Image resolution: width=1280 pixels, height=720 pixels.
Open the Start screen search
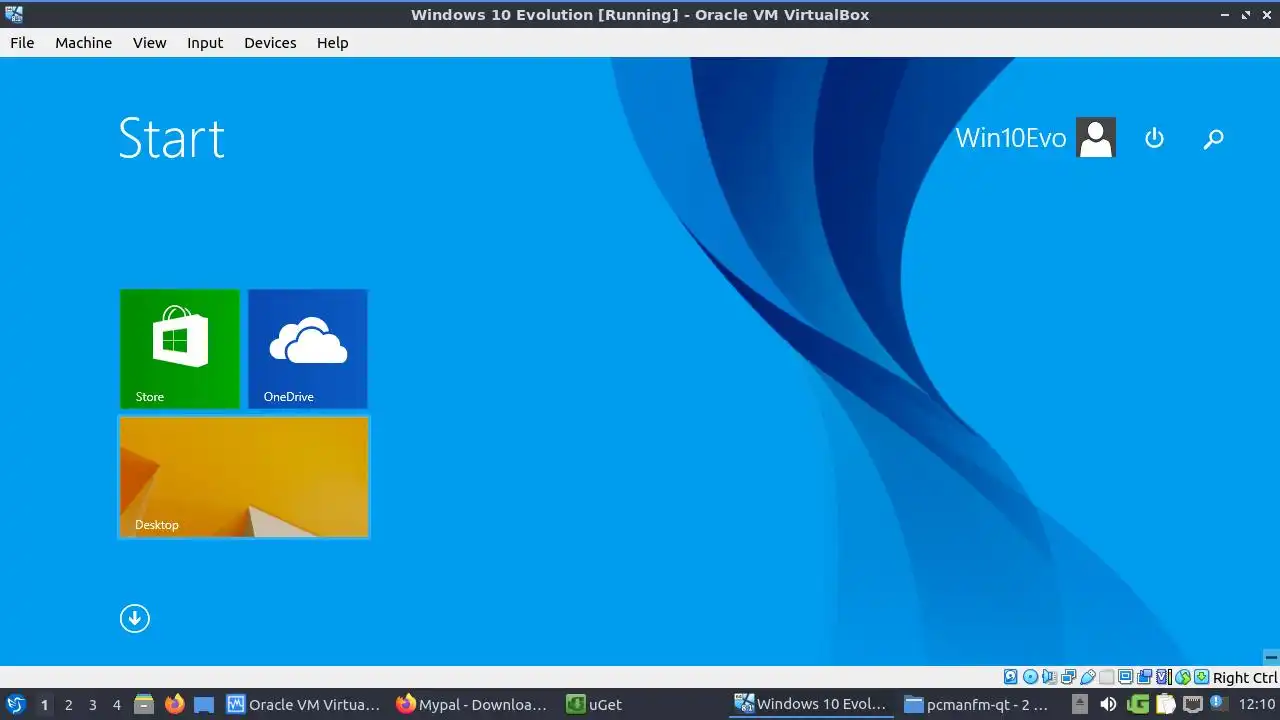pyautogui.click(x=1214, y=139)
